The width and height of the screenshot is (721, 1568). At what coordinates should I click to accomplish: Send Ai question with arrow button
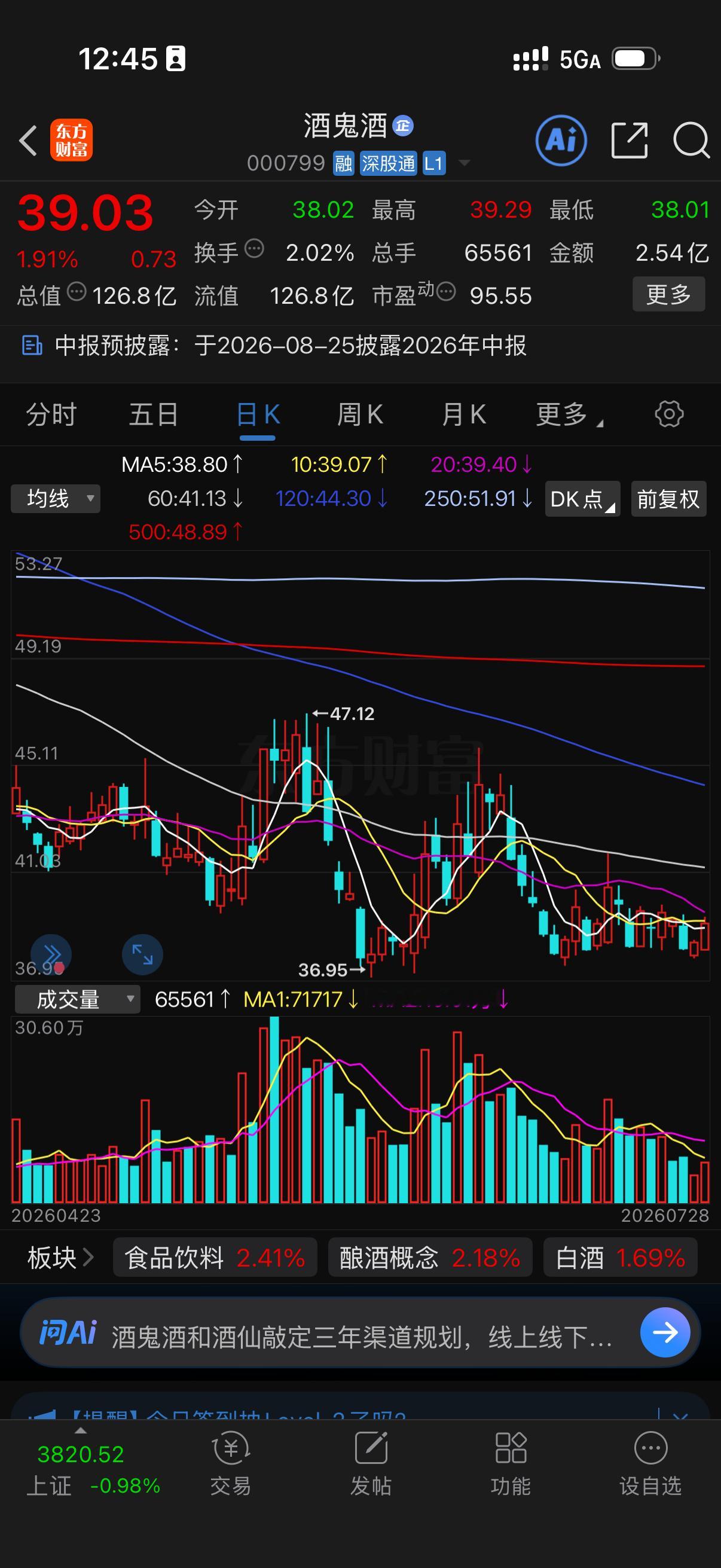[665, 1332]
